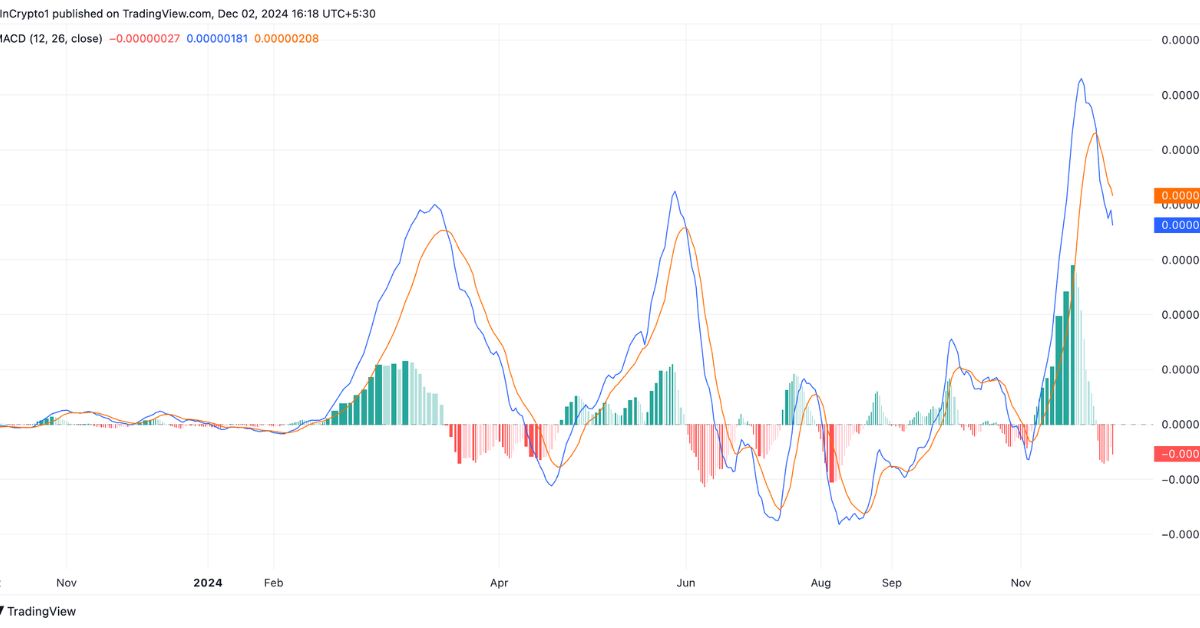This screenshot has height=628, width=1200.
Task: Click the Apr label on the time axis
Action: coord(499,582)
